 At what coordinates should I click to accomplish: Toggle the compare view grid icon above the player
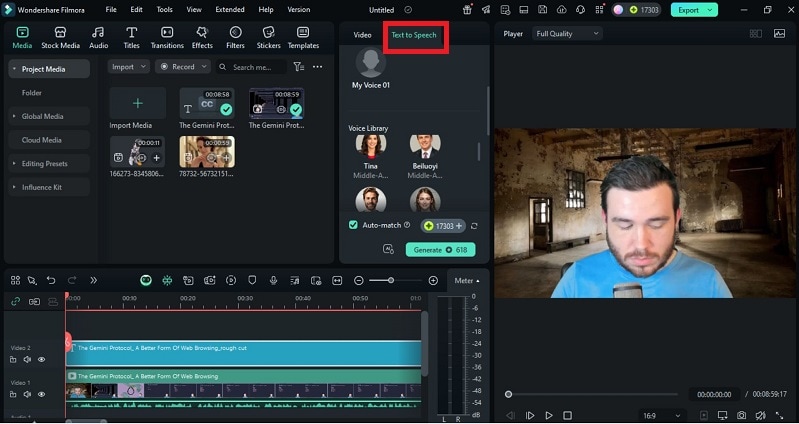756,34
